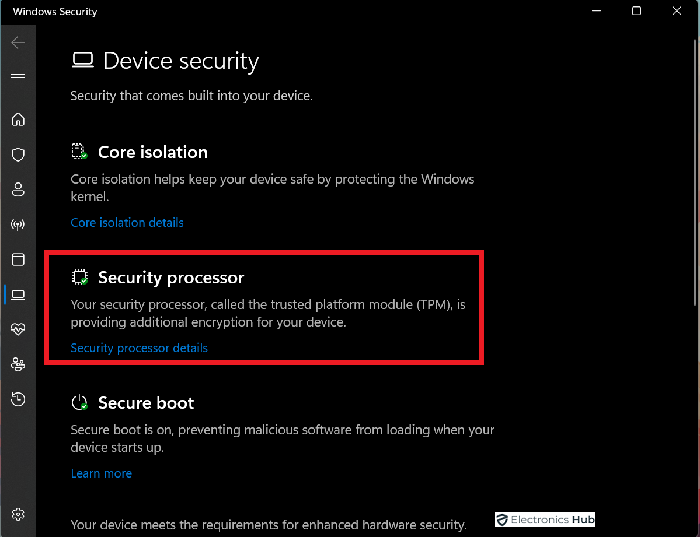The image size is (700, 537).
Task: Open Virus & threat protection shield icon
Action: tap(18, 155)
